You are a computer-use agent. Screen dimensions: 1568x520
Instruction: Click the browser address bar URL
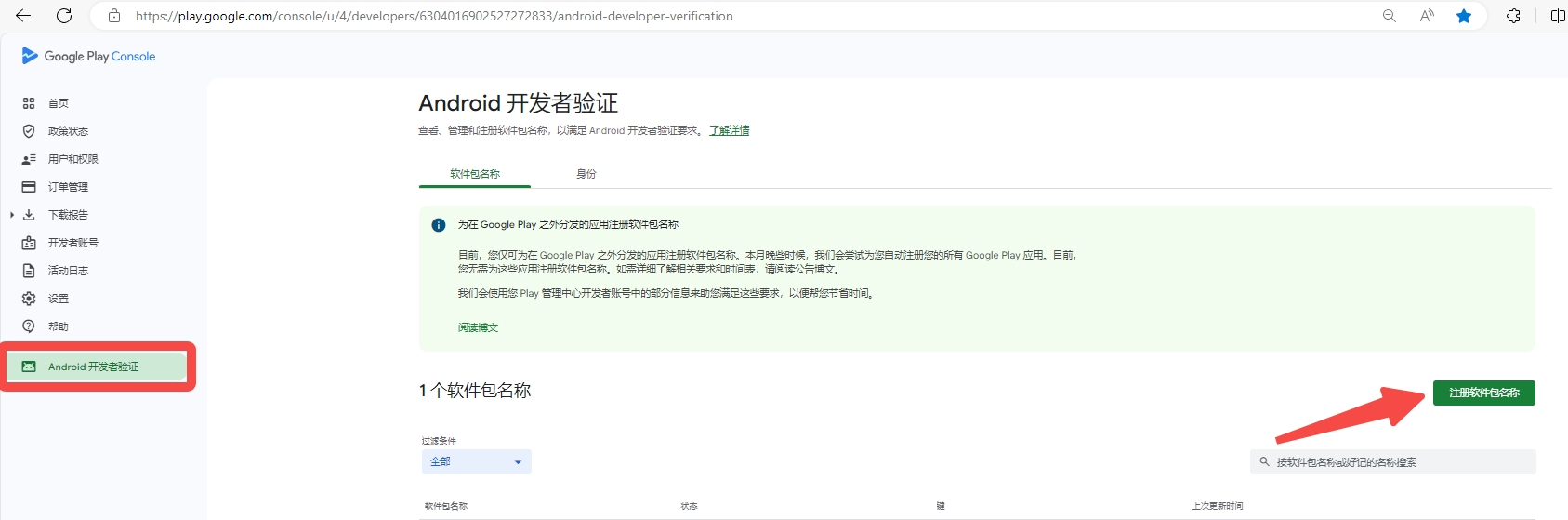pyautogui.click(x=434, y=16)
